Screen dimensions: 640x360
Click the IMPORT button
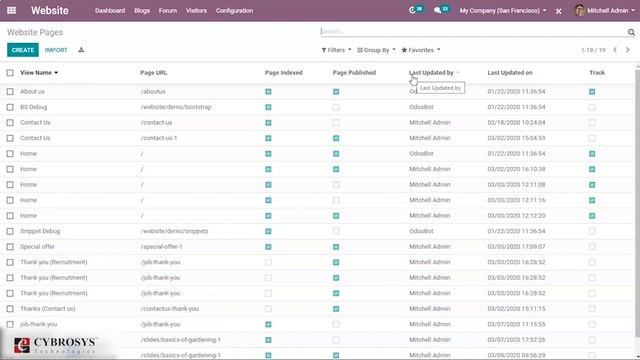[x=56, y=50]
